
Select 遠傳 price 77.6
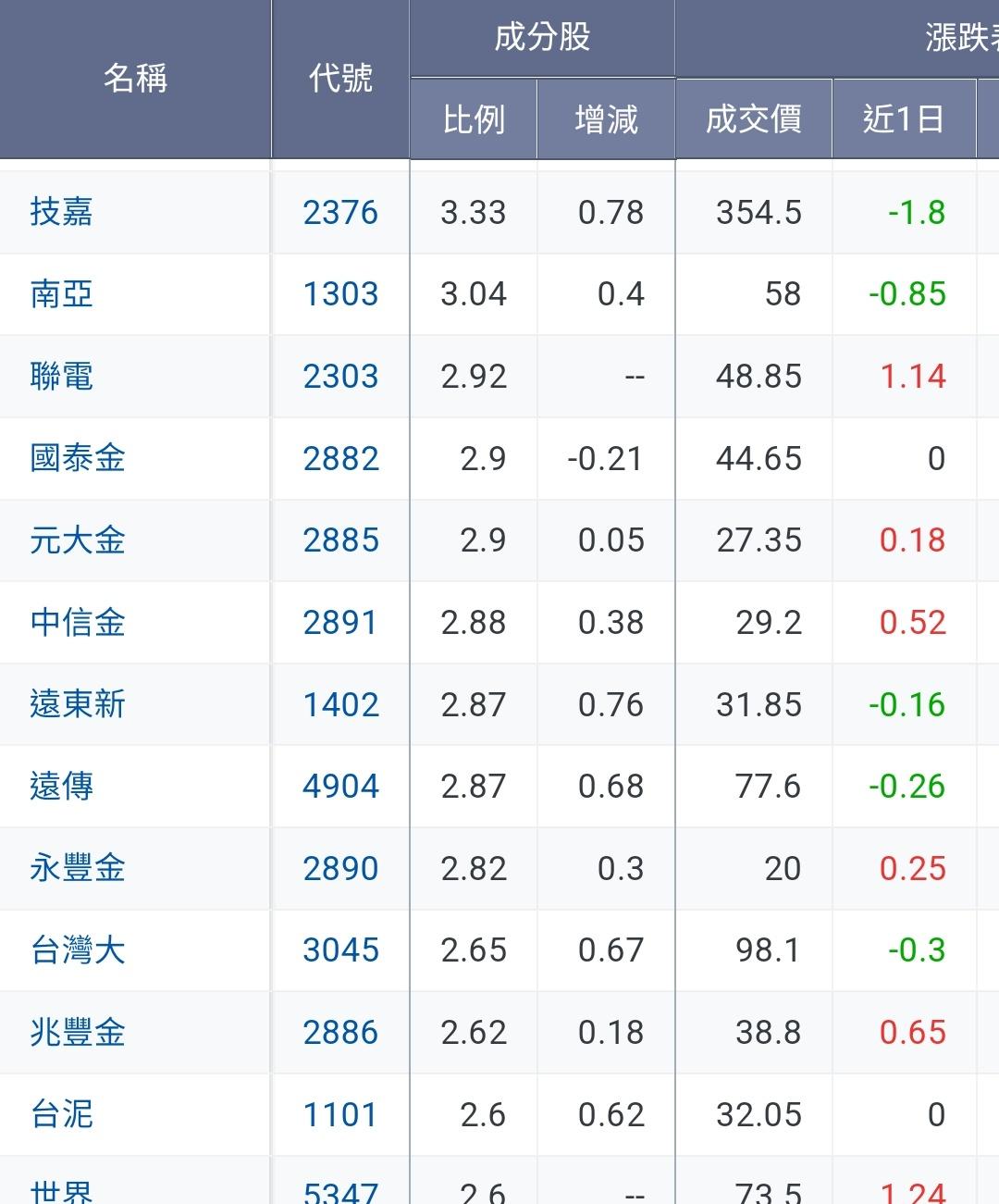click(768, 787)
